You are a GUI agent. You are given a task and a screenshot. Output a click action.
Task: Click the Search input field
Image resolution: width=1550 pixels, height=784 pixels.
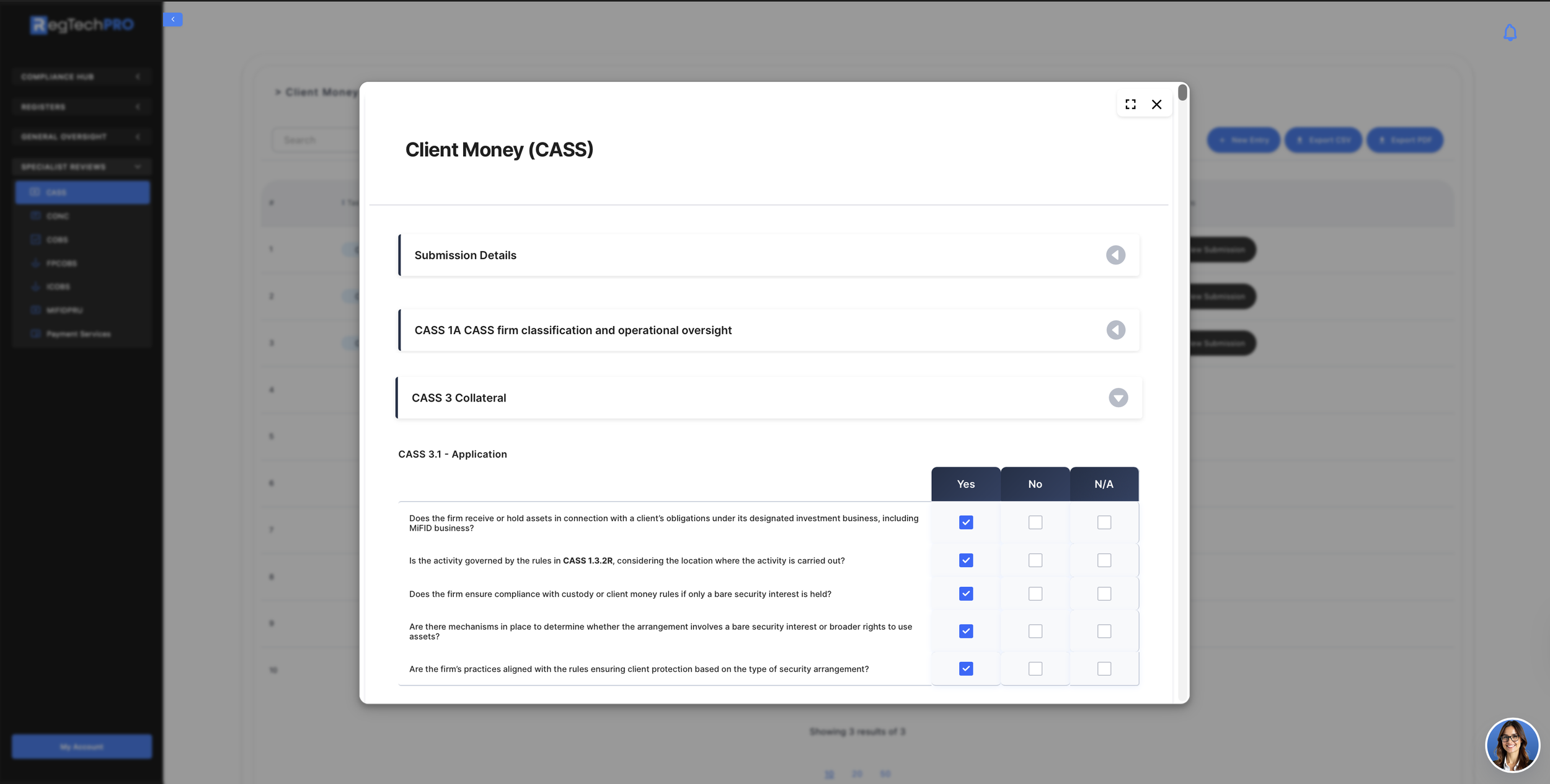pos(316,140)
